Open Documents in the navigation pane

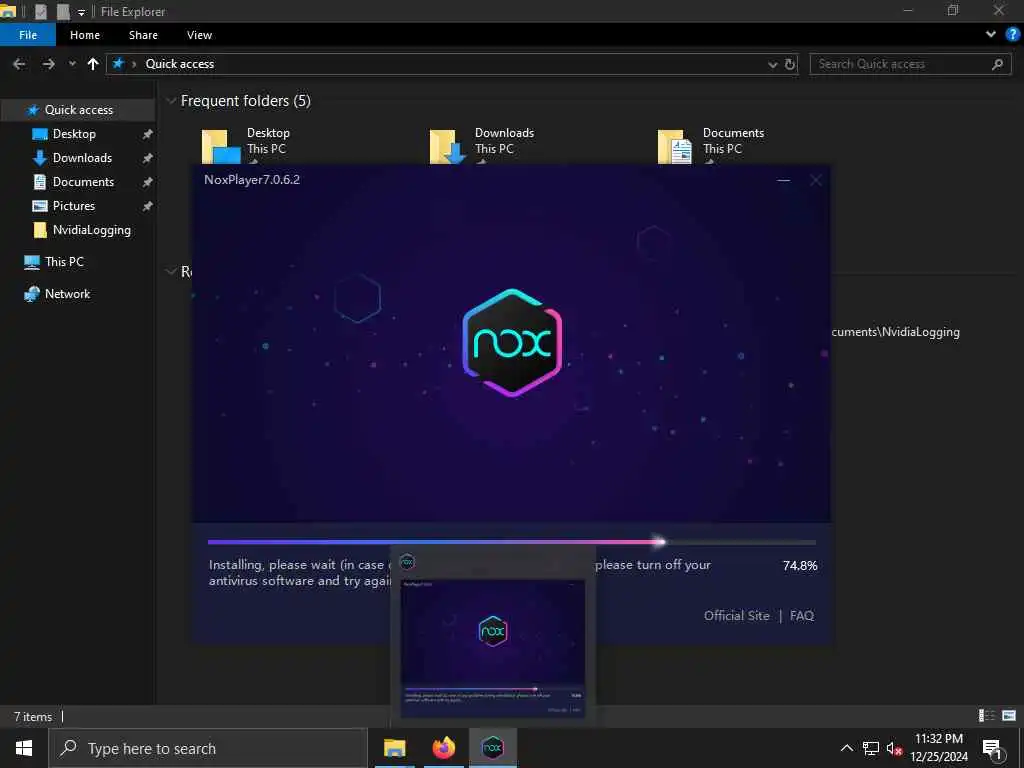tap(83, 182)
